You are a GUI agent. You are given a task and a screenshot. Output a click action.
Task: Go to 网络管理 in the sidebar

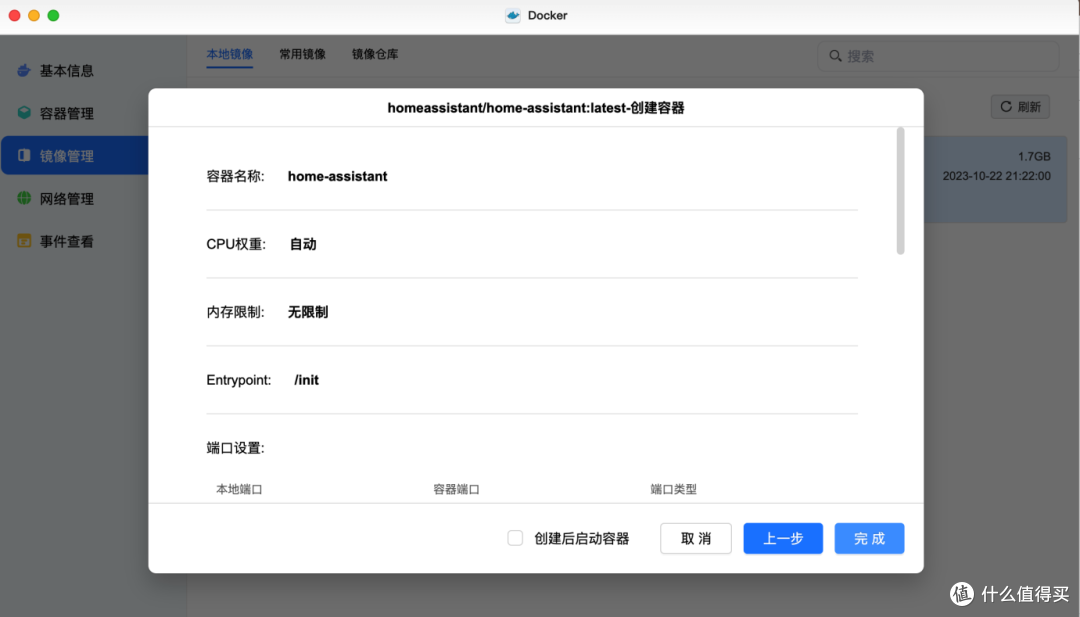click(x=66, y=198)
